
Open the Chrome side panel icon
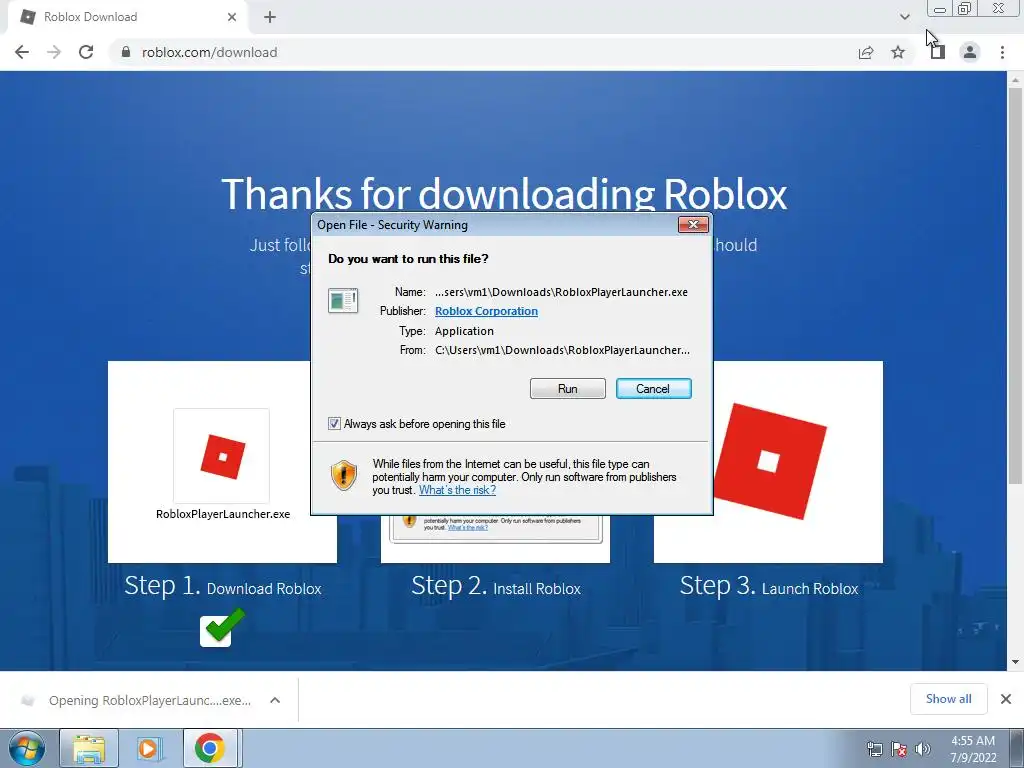click(938, 52)
